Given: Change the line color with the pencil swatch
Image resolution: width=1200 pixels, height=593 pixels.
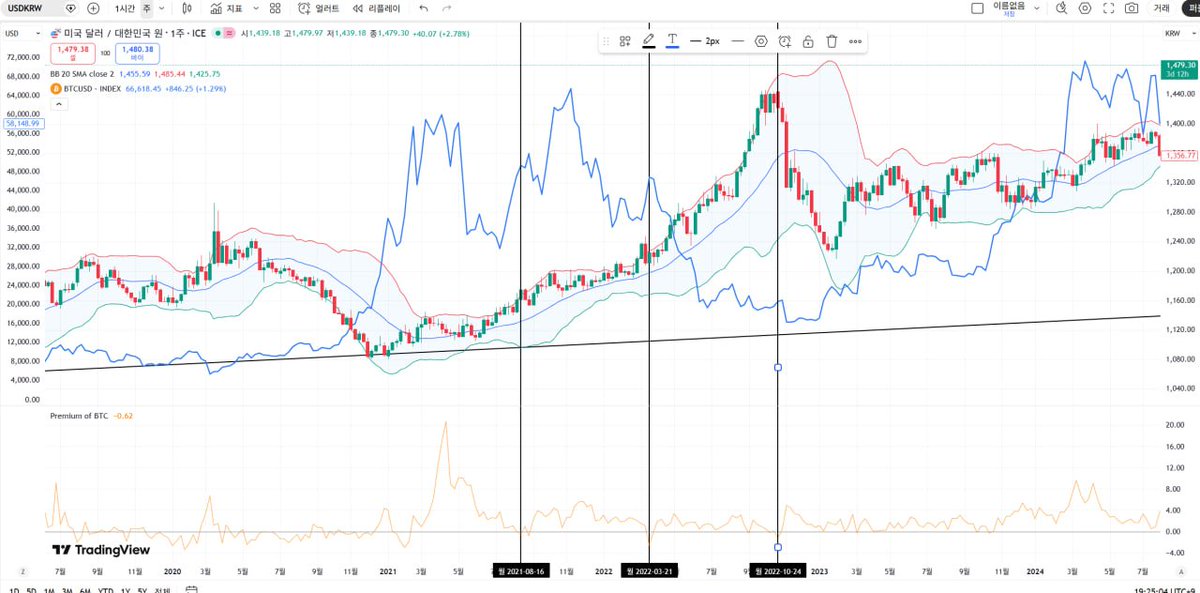Looking at the screenshot, I should (649, 42).
